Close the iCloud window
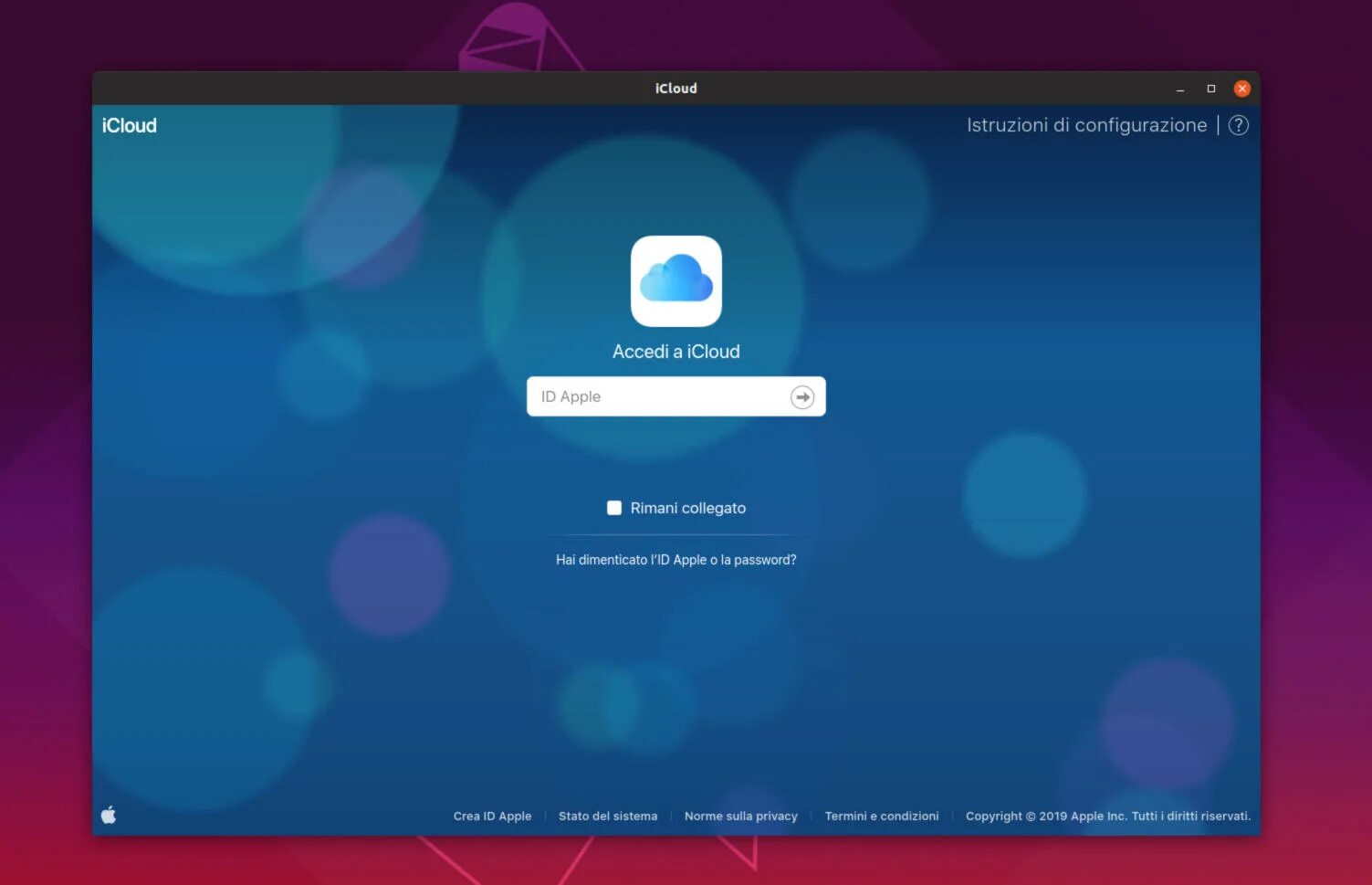The height and width of the screenshot is (885, 1372). click(x=1242, y=89)
